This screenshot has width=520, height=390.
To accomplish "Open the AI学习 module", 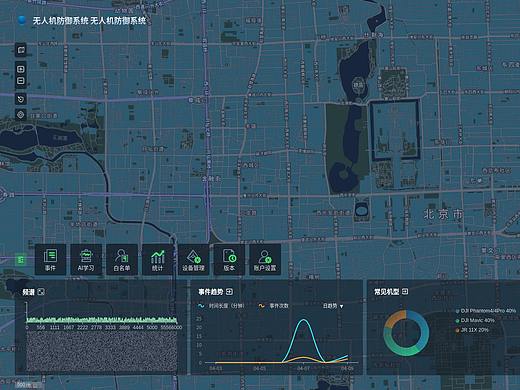I will click(x=86, y=260).
